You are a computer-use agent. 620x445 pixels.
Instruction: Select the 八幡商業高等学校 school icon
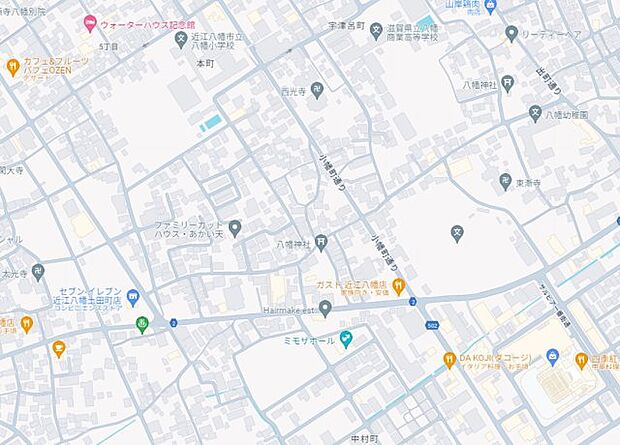376,32
